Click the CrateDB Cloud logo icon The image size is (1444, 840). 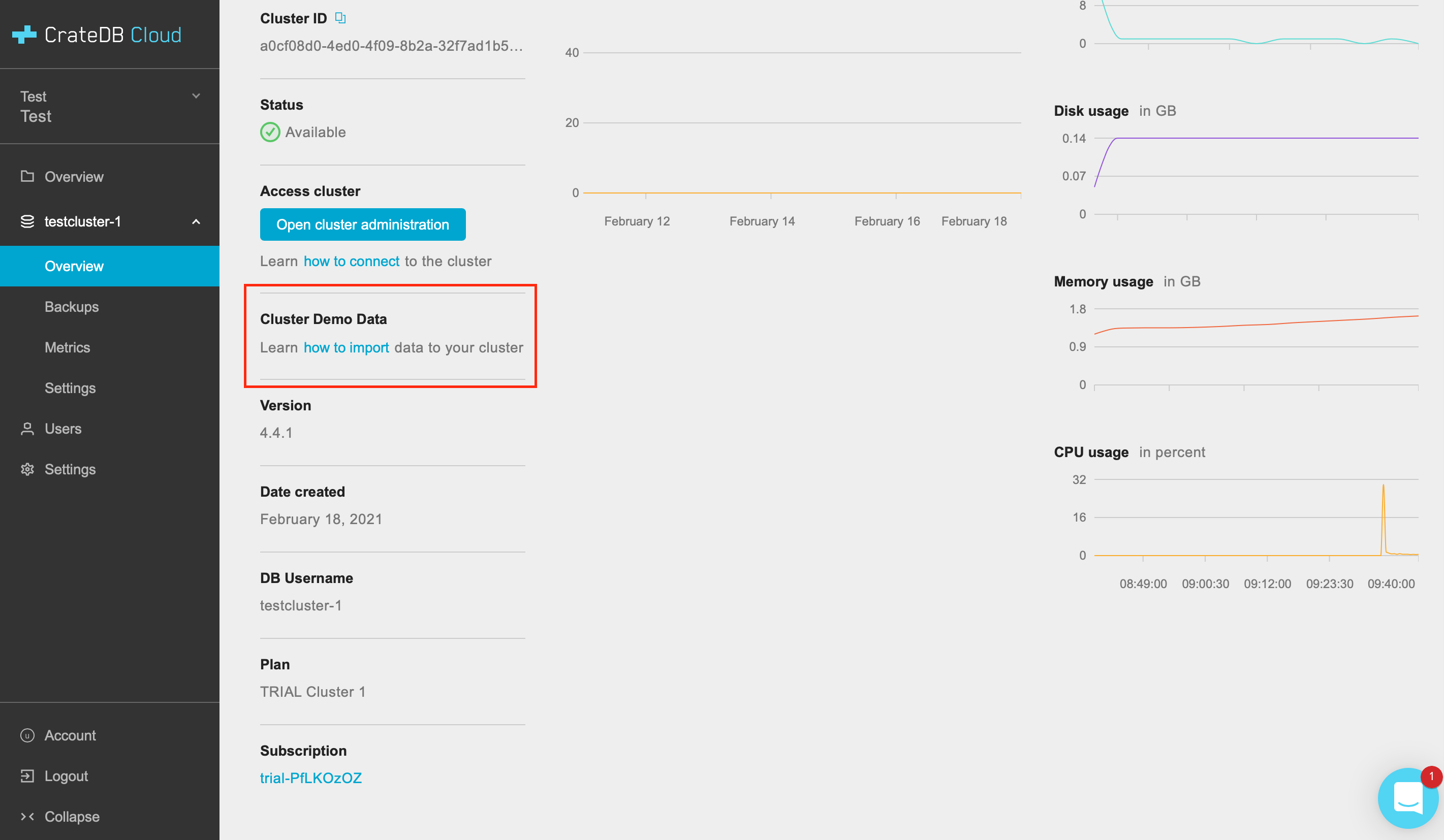click(x=24, y=35)
